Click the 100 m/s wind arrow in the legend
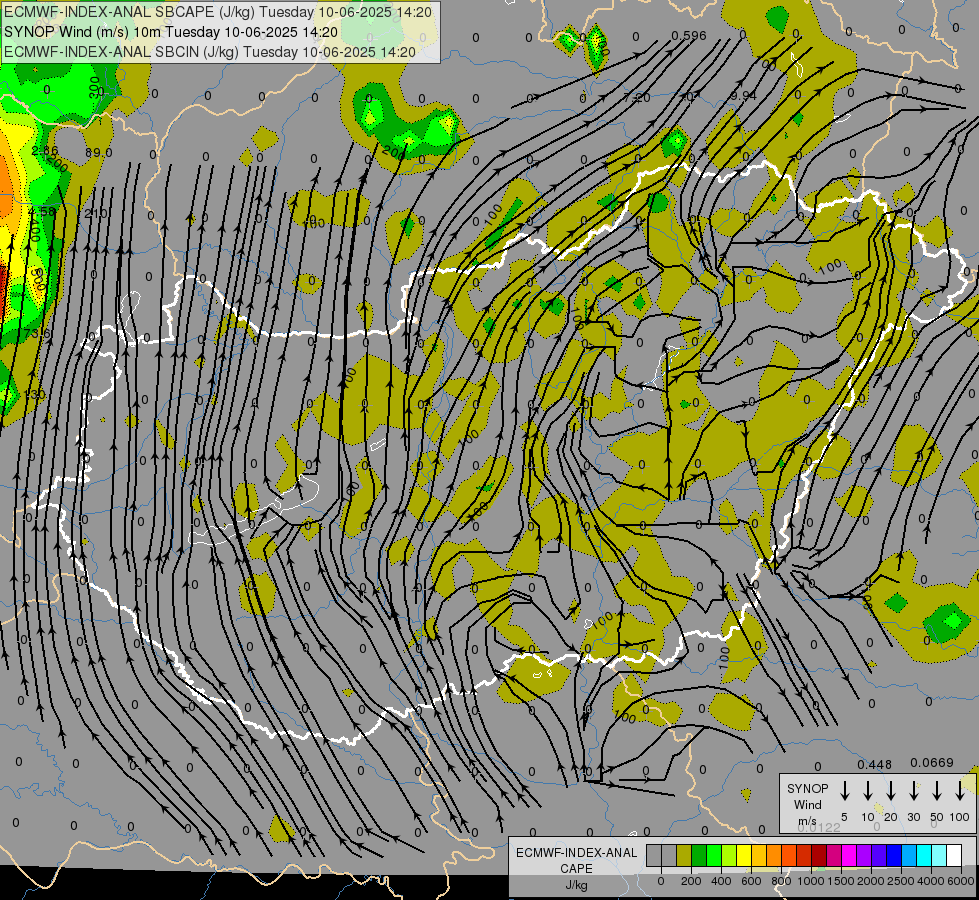Screen dimensions: 979x900 click(960, 790)
